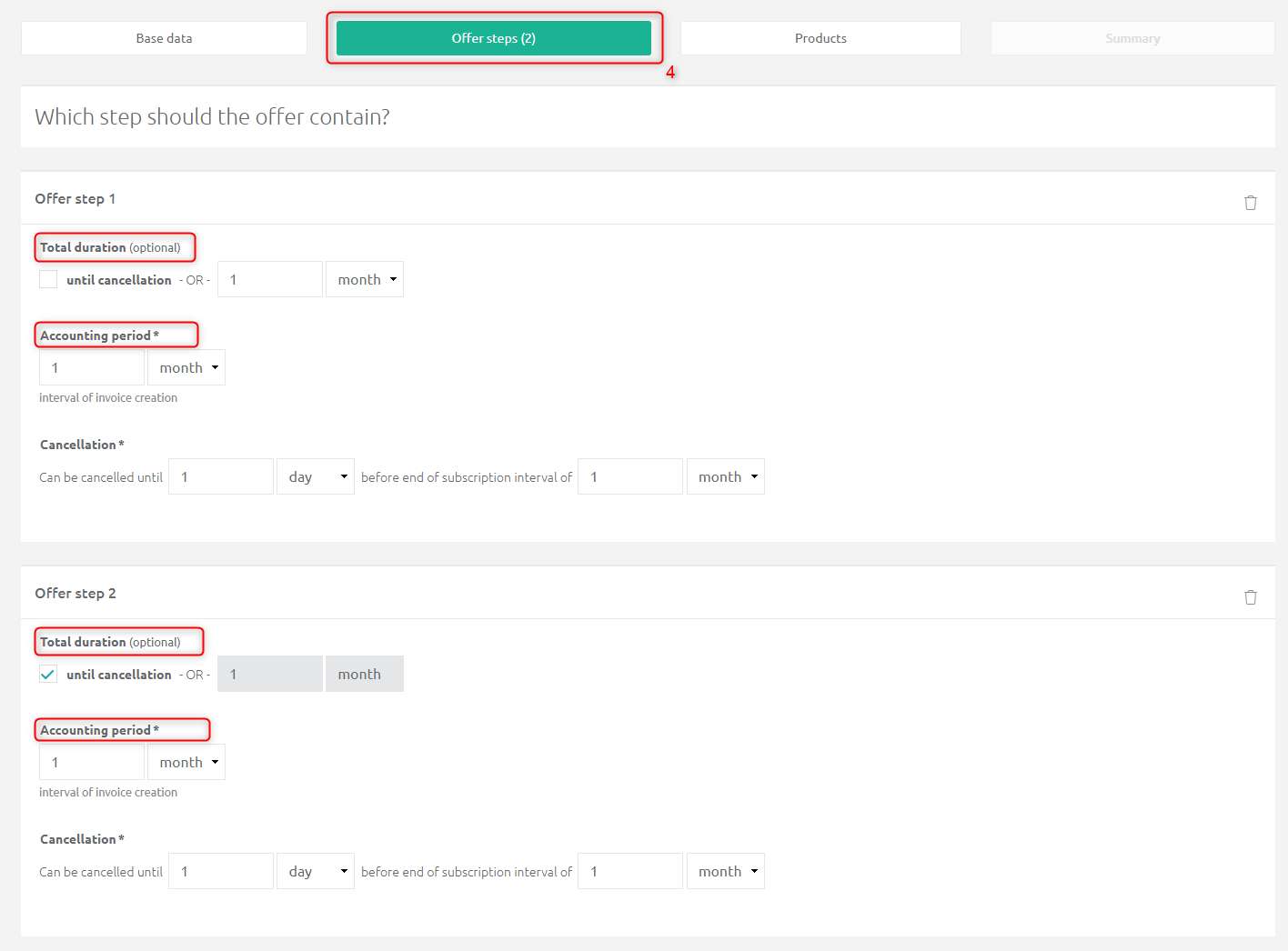
Task: Edit accounting period value in Offer step 2
Action: click(92, 762)
